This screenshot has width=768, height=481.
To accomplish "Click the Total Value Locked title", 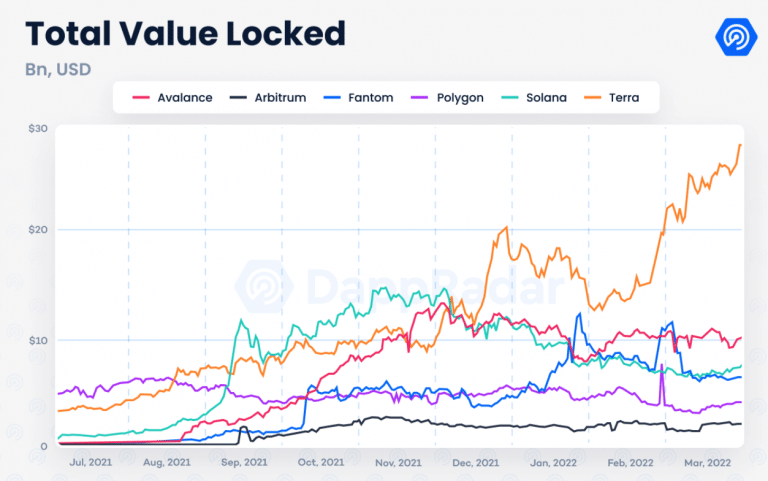I will tap(186, 34).
